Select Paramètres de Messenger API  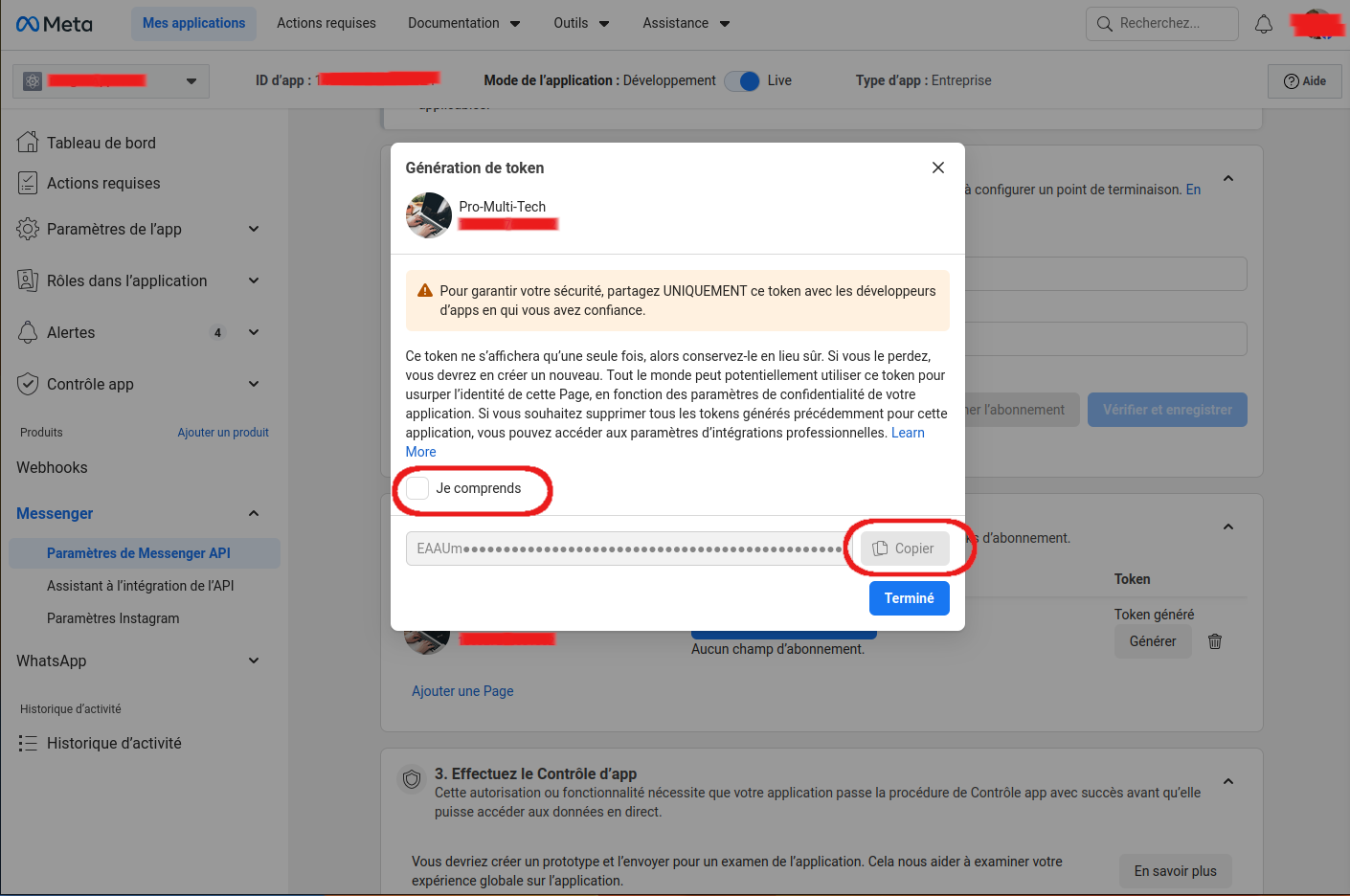145,553
